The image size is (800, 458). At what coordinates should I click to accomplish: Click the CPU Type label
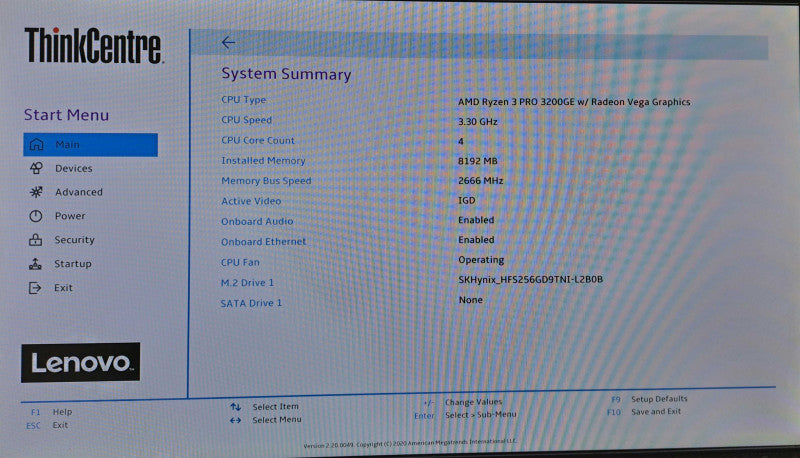(x=243, y=99)
